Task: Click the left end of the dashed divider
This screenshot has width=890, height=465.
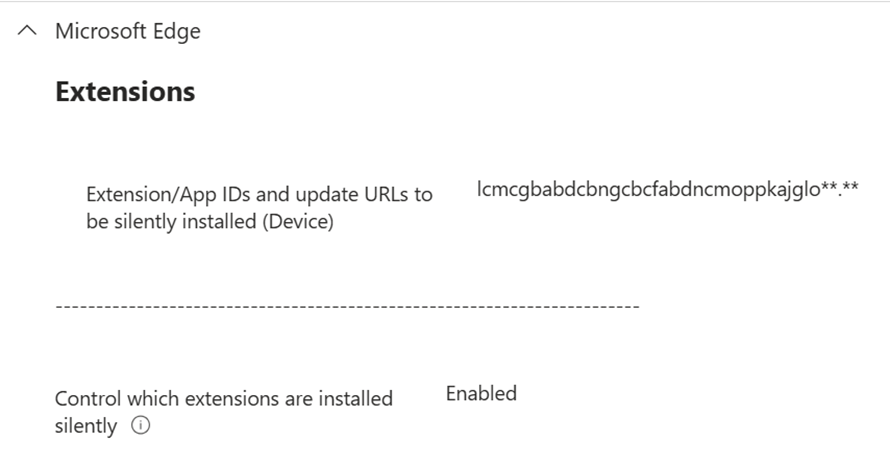Action: [60, 305]
